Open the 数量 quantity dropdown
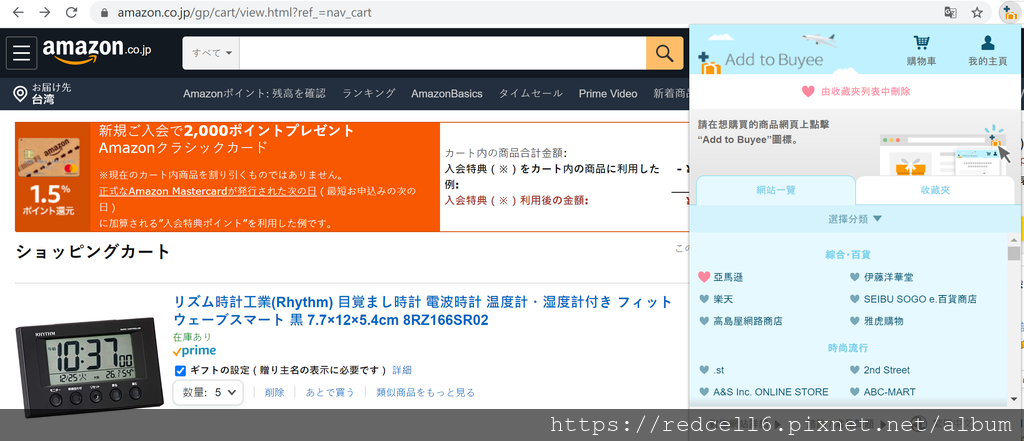Image resolution: width=1024 pixels, height=441 pixels. click(208, 393)
